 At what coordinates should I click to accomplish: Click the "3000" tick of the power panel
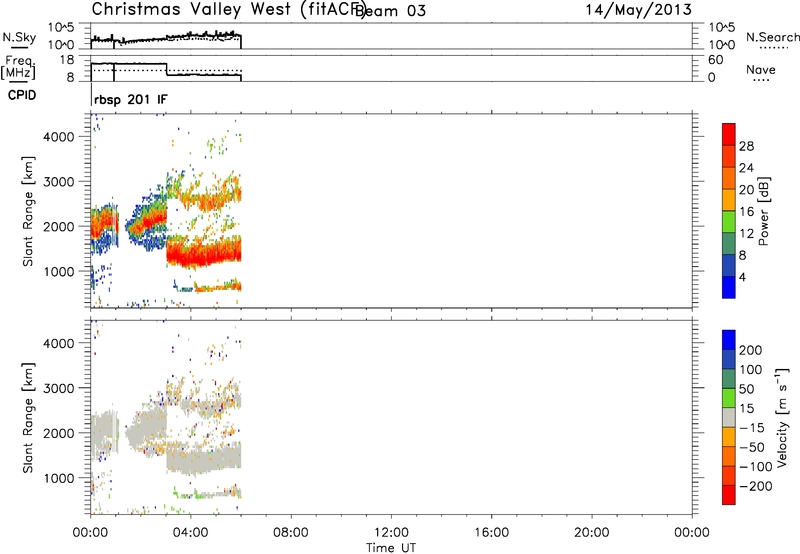click(x=58, y=182)
